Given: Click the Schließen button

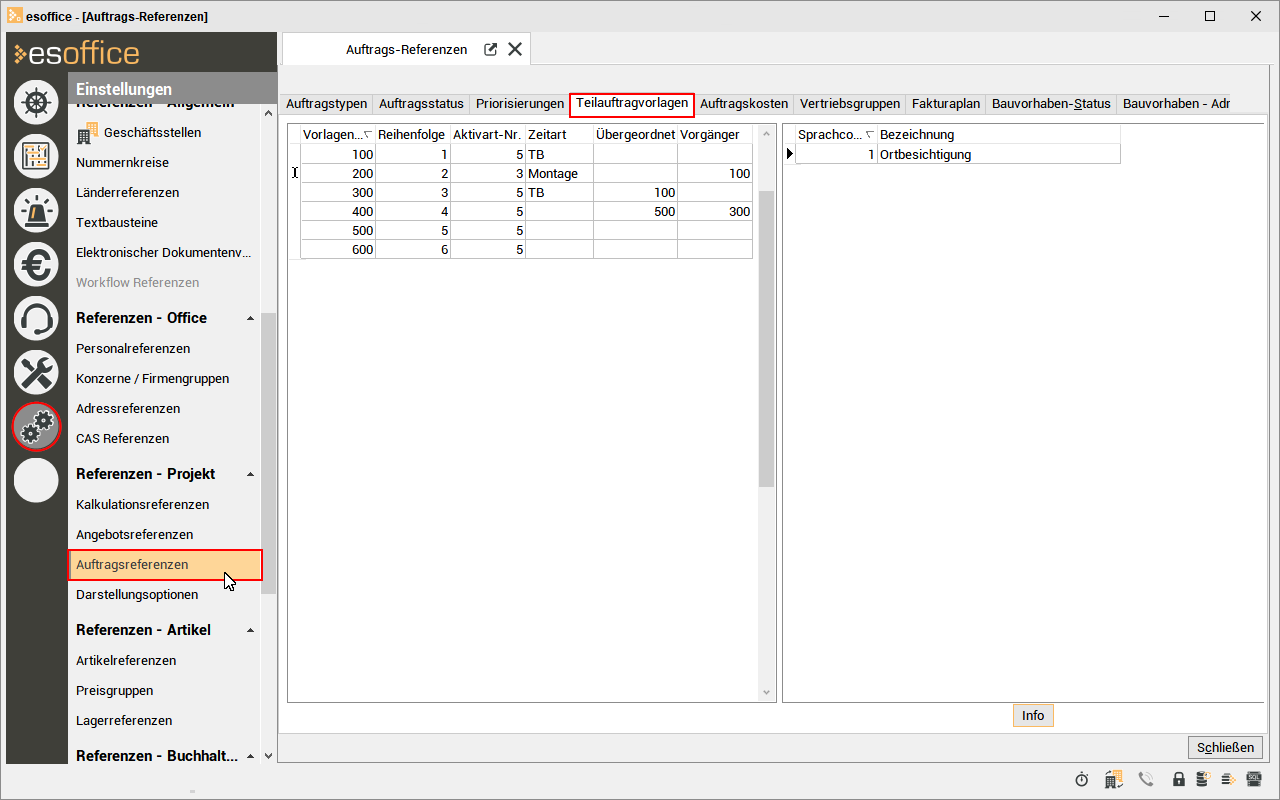Looking at the screenshot, I should click(x=1225, y=747).
